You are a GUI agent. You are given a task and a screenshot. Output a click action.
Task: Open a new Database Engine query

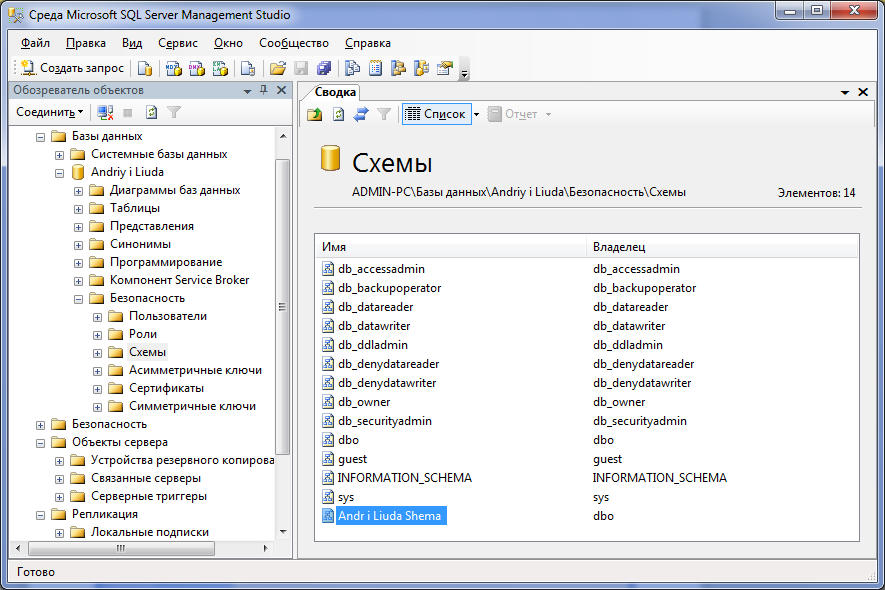[145, 68]
